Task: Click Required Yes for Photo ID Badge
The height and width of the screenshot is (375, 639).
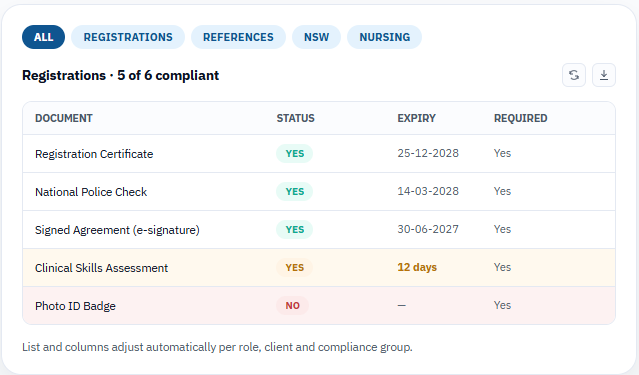Action: [x=502, y=305]
